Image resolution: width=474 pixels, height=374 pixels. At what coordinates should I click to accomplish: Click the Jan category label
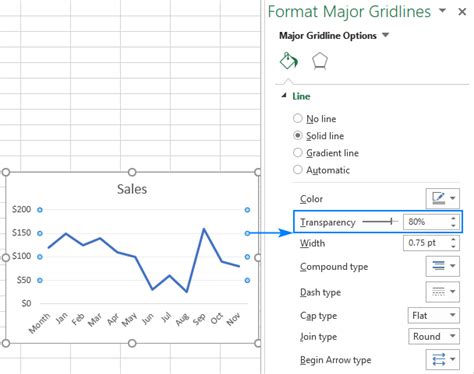click(x=61, y=318)
